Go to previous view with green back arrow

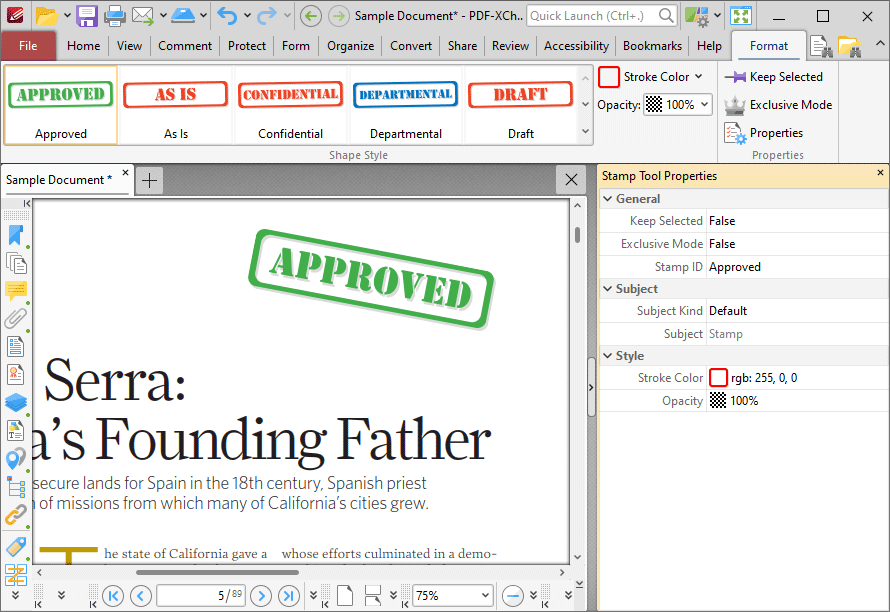point(310,16)
